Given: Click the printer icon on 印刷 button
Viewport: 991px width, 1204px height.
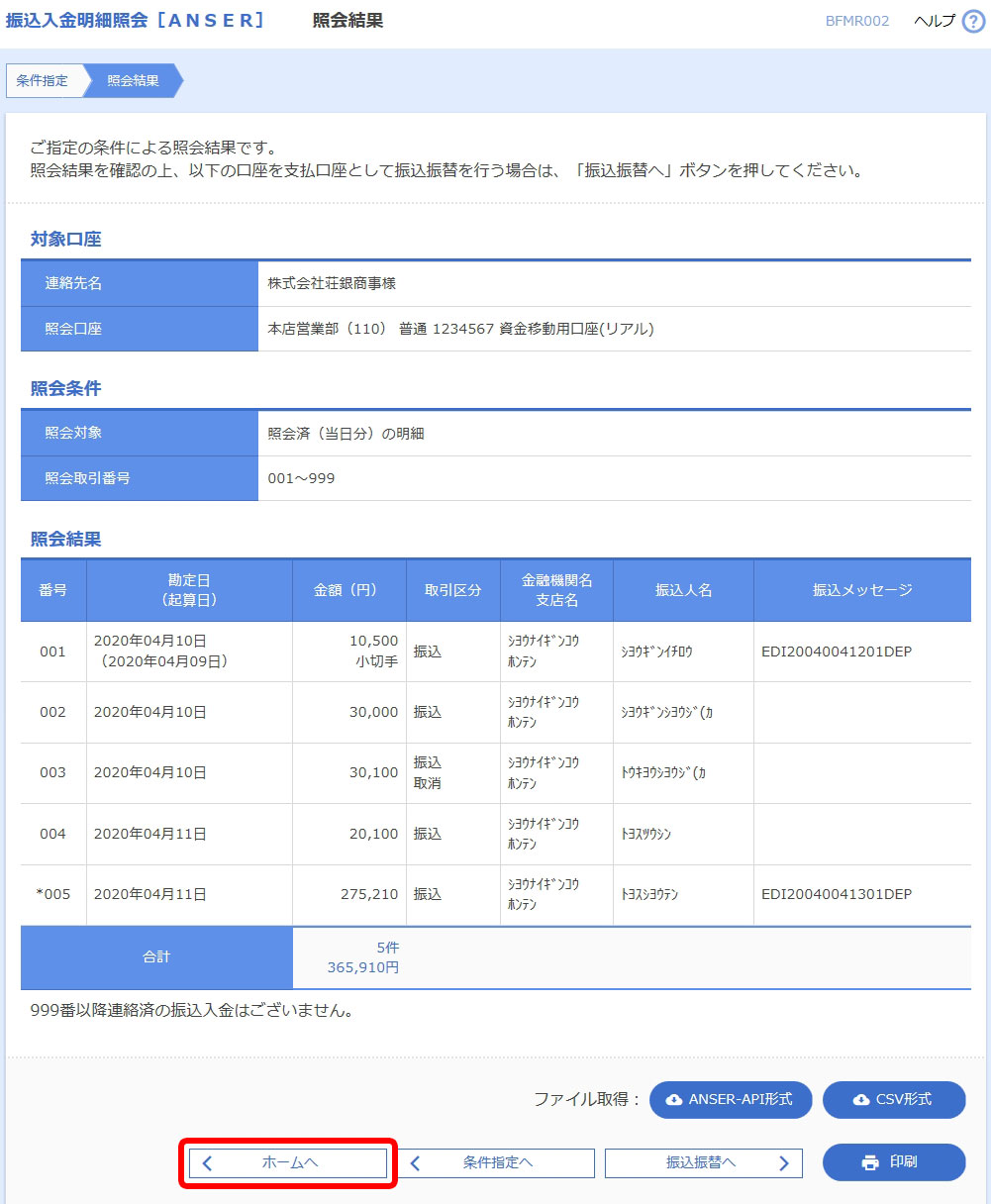Looking at the screenshot, I should [x=870, y=1162].
